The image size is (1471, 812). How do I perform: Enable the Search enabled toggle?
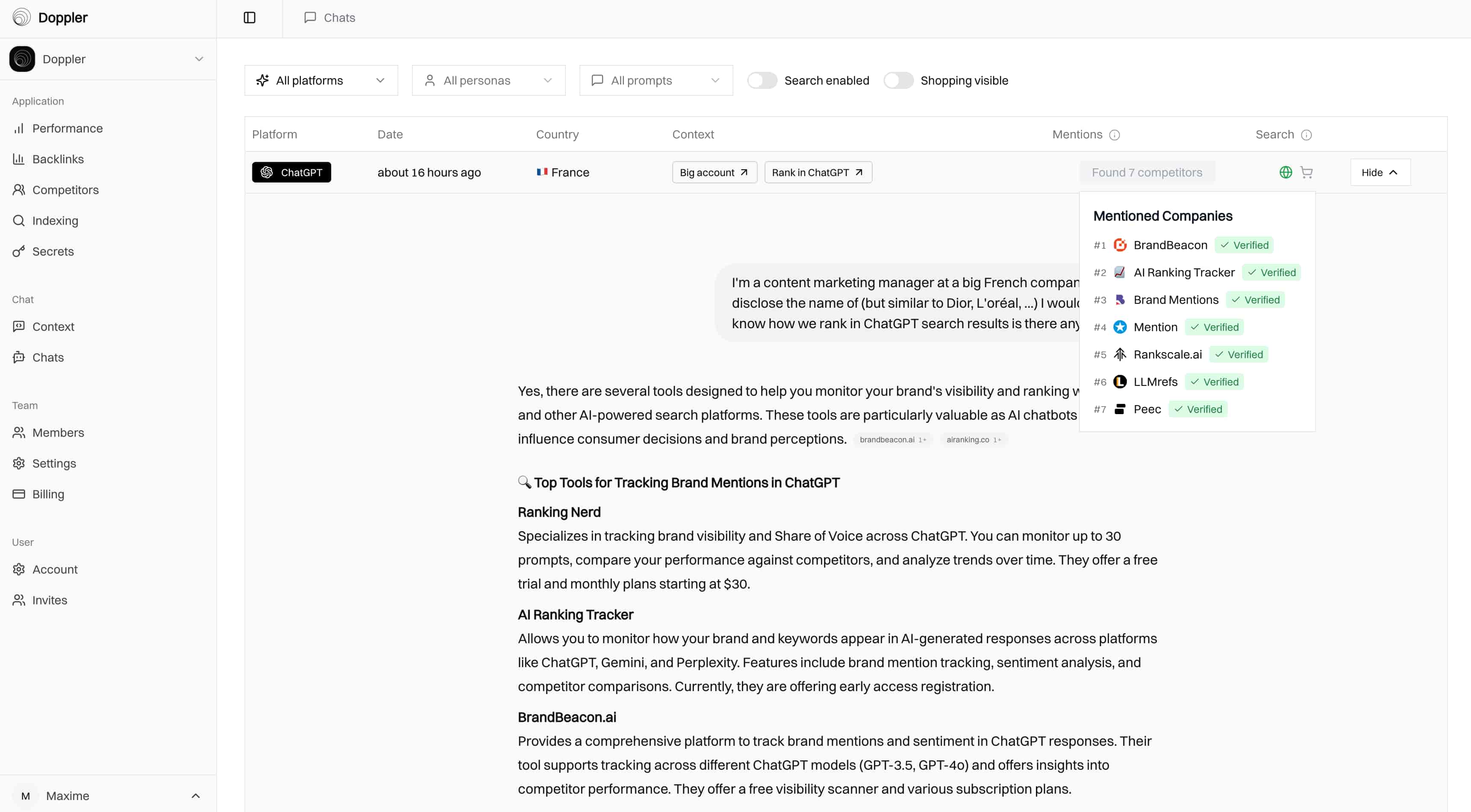(x=762, y=80)
